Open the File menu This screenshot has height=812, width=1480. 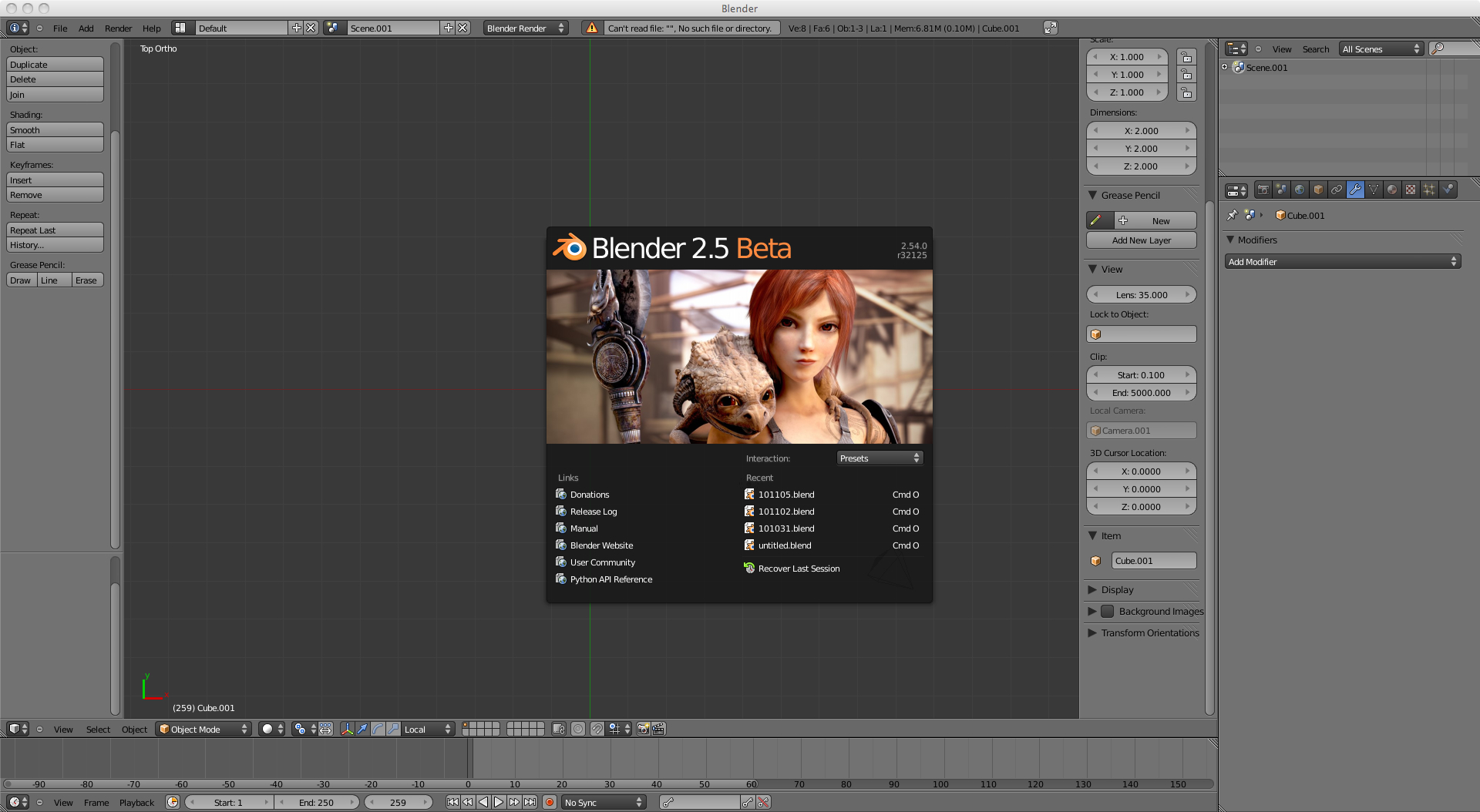[60, 28]
